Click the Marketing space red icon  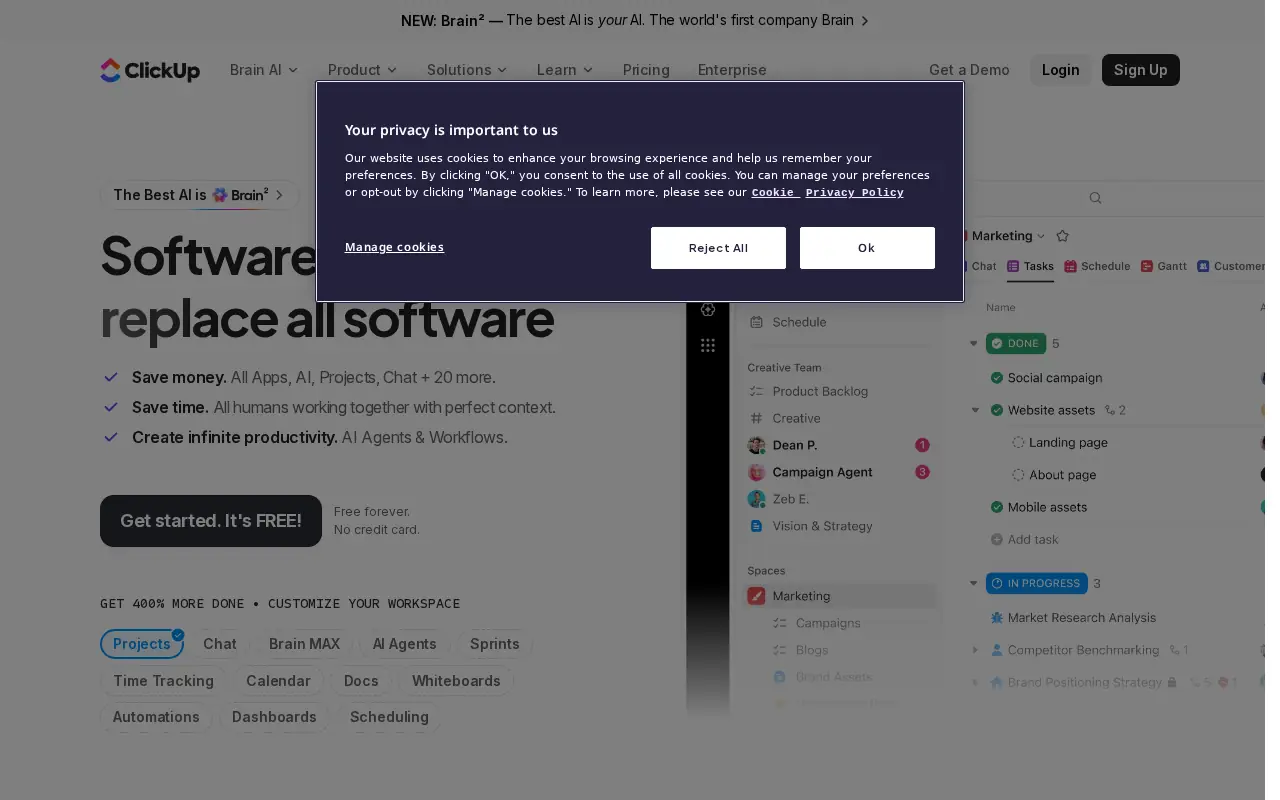(x=757, y=596)
